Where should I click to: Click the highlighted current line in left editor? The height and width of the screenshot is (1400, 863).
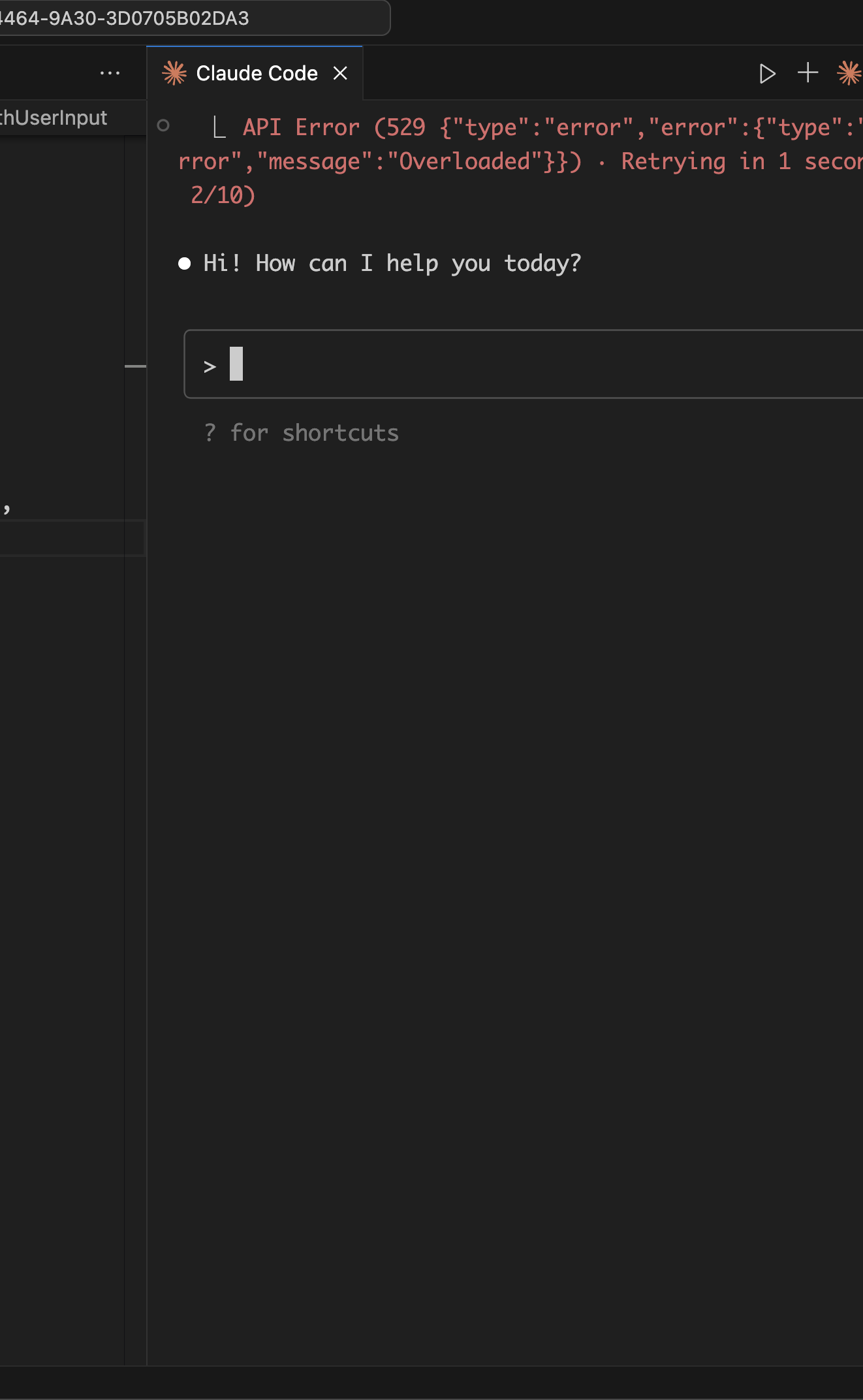72,538
